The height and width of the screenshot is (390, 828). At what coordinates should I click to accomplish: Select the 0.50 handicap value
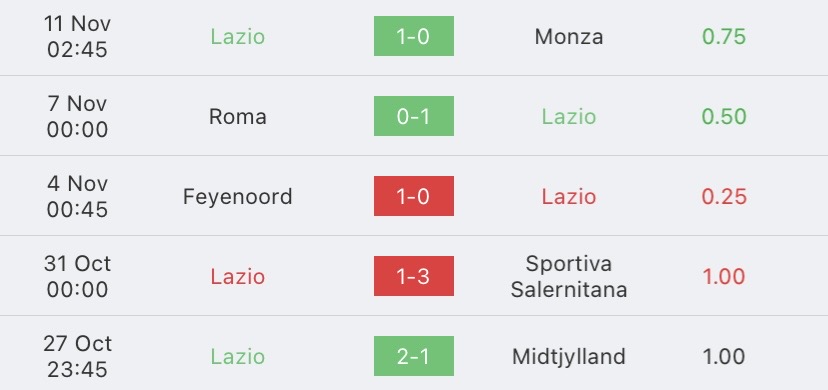[x=724, y=117]
